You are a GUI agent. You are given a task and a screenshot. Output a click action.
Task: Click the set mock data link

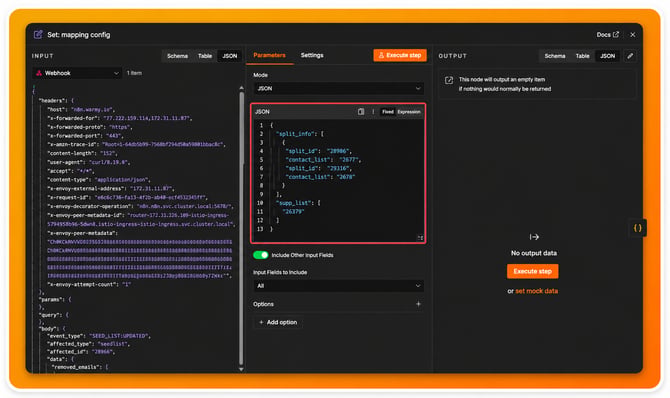click(x=536, y=291)
